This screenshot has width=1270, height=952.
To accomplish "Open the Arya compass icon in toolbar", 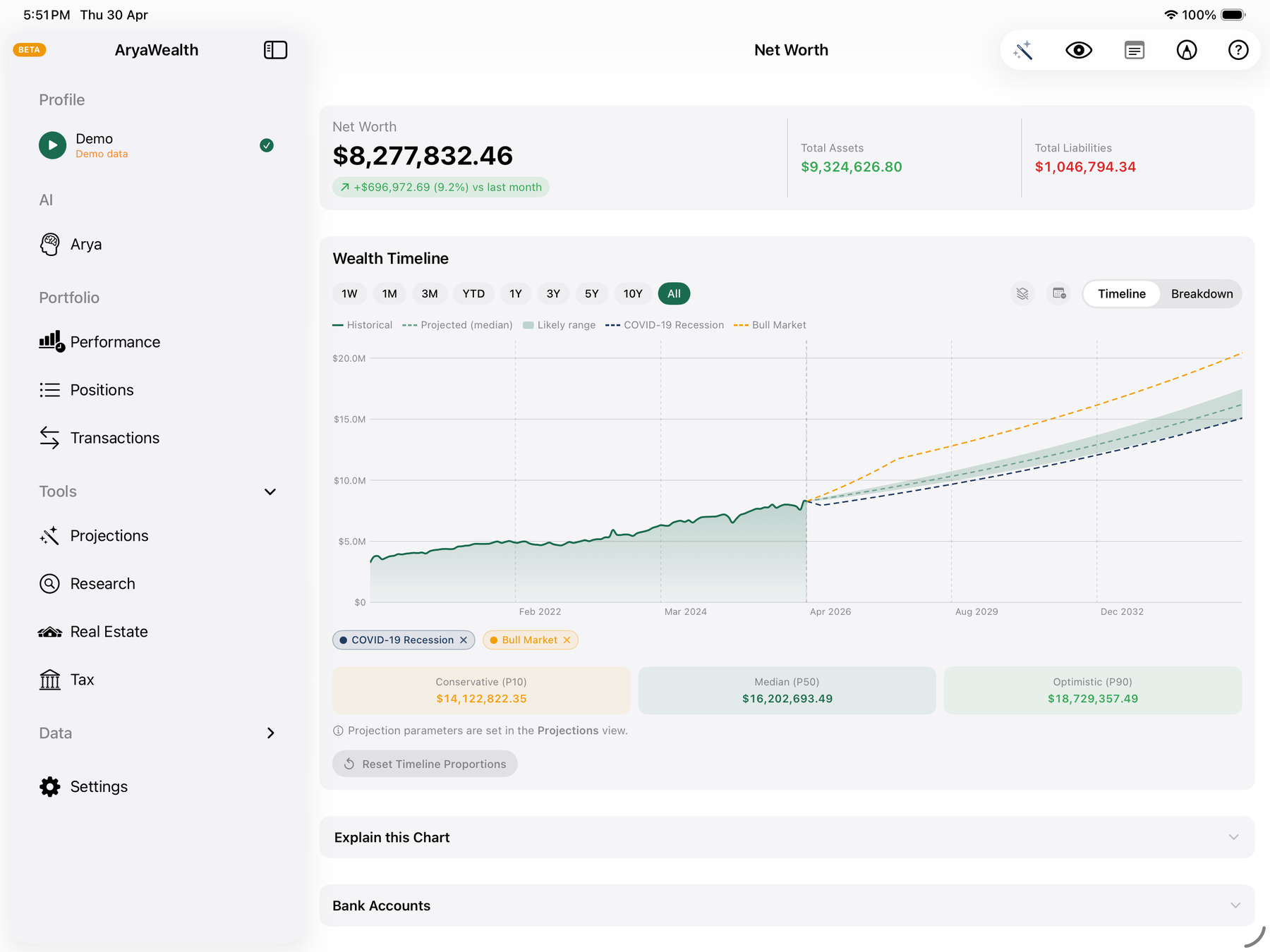I will pyautogui.click(x=1187, y=50).
